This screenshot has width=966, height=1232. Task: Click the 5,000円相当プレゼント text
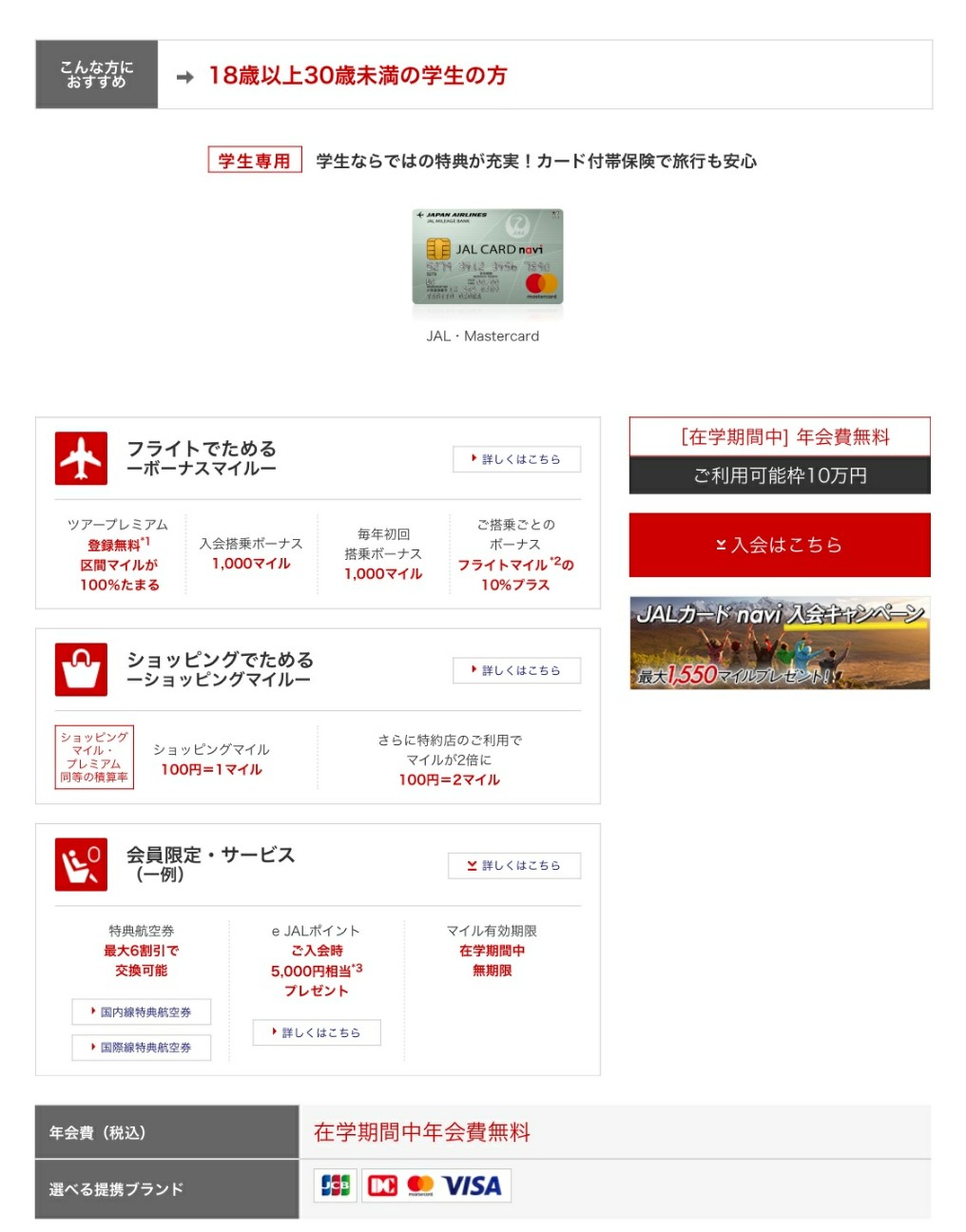[x=317, y=980]
